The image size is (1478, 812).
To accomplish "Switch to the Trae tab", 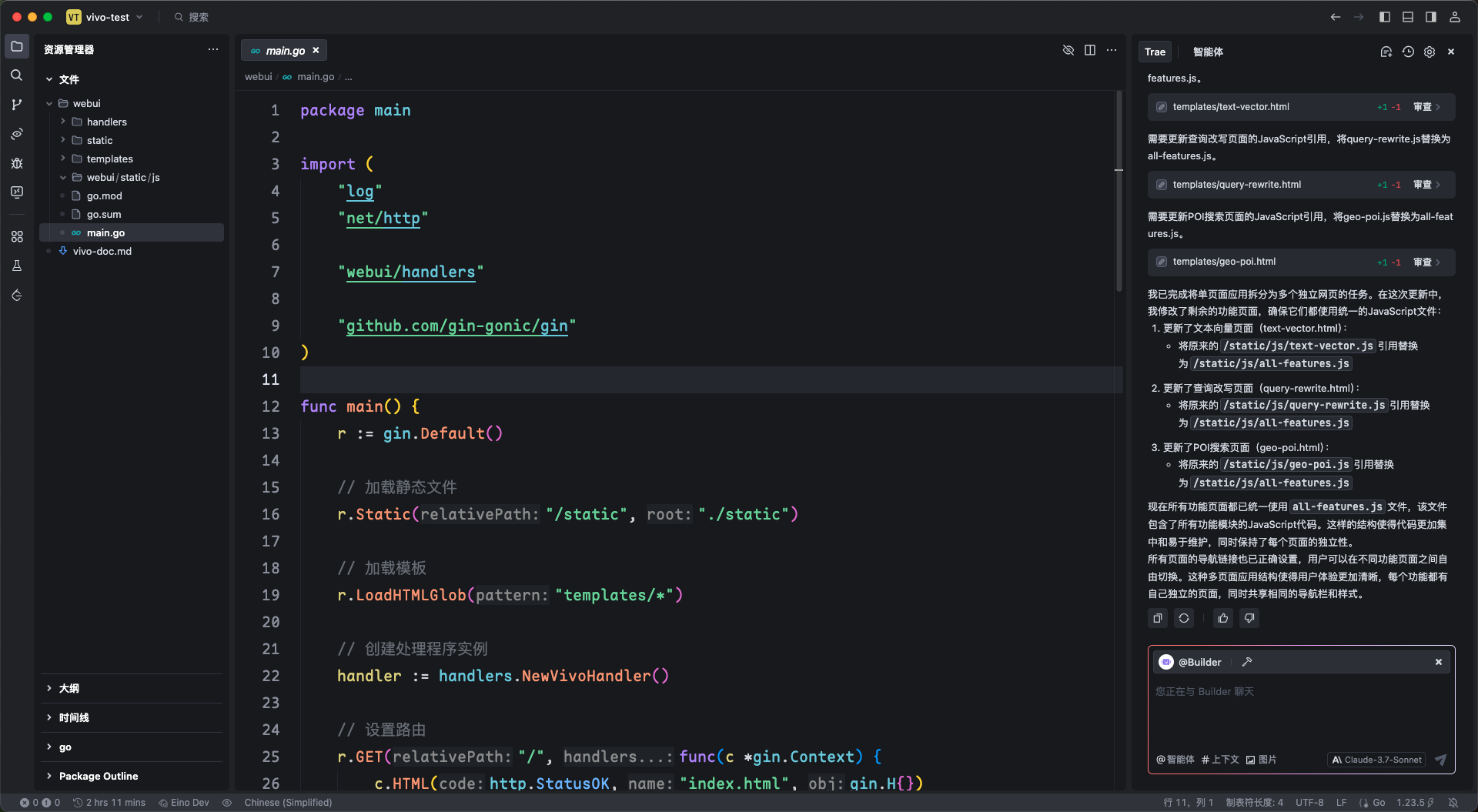I will 1155,52.
